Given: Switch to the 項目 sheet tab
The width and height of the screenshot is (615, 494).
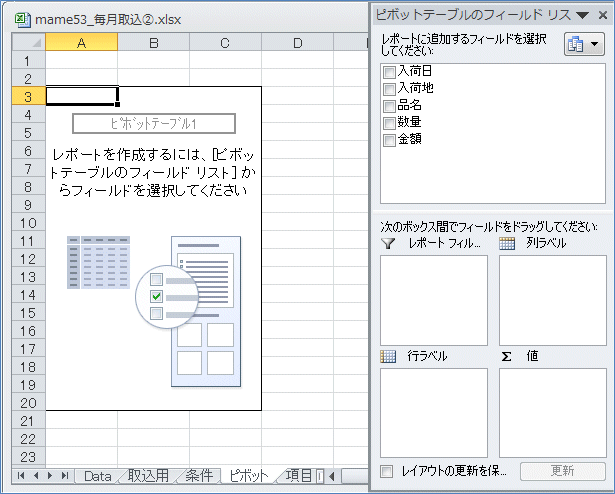Looking at the screenshot, I should pyautogui.click(x=298, y=476).
